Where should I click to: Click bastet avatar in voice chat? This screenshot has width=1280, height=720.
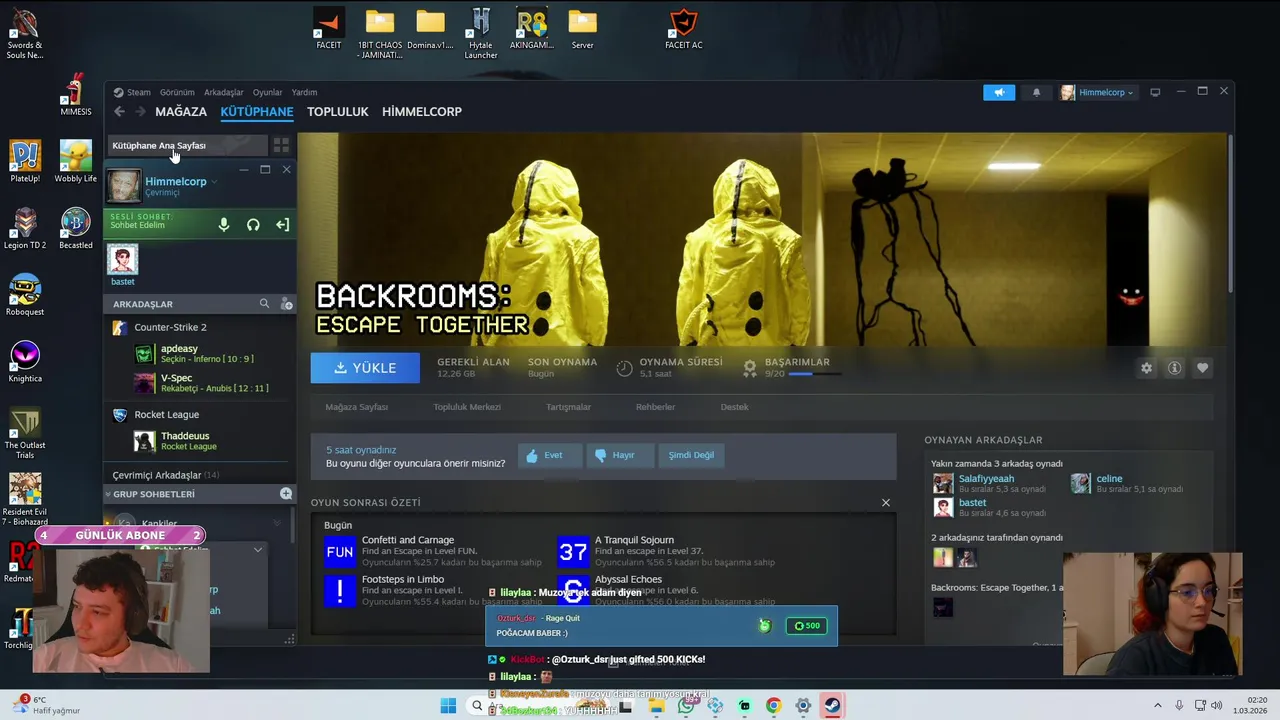pyautogui.click(x=123, y=260)
